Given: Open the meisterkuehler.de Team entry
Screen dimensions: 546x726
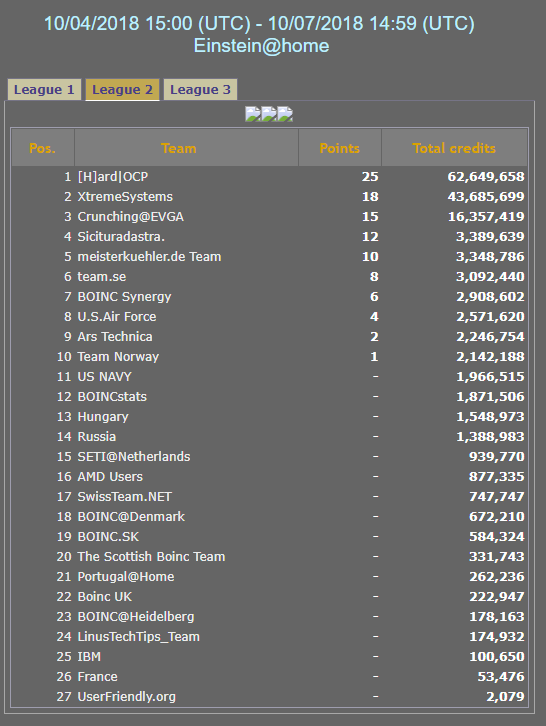Looking at the screenshot, I should (x=149, y=257).
